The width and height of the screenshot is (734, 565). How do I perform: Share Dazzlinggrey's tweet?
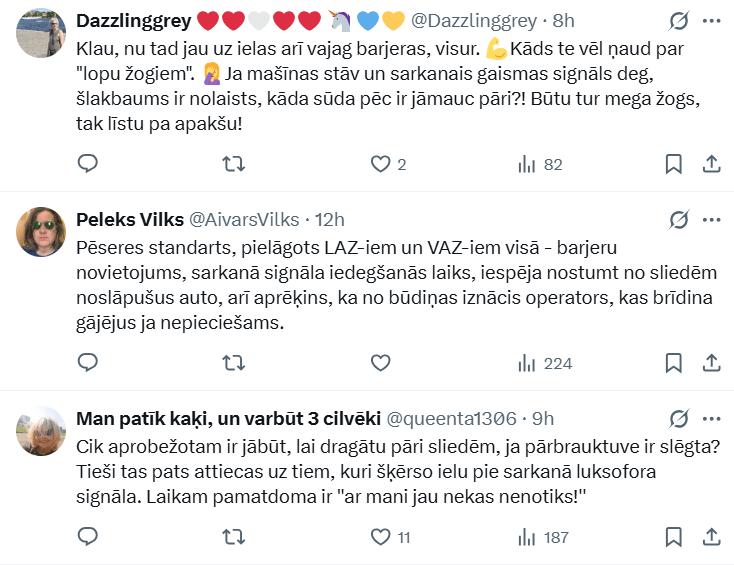tap(711, 164)
